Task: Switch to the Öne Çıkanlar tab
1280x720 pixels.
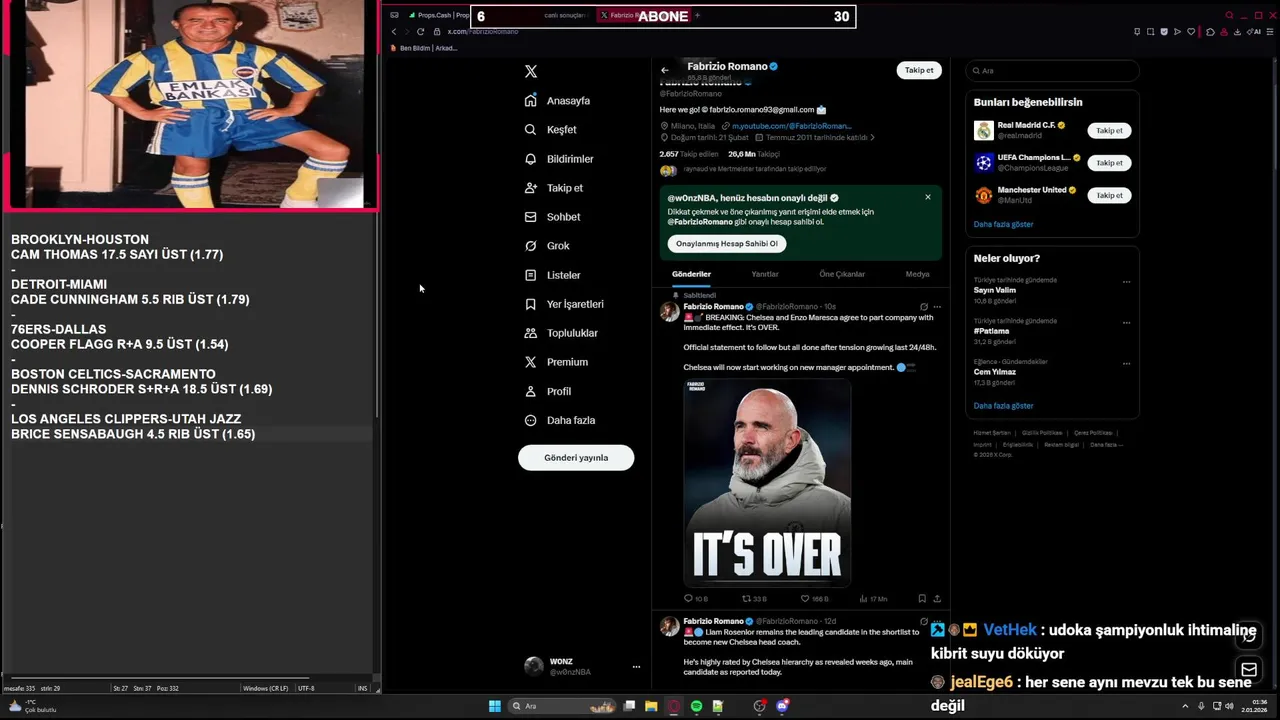Action: click(842, 274)
